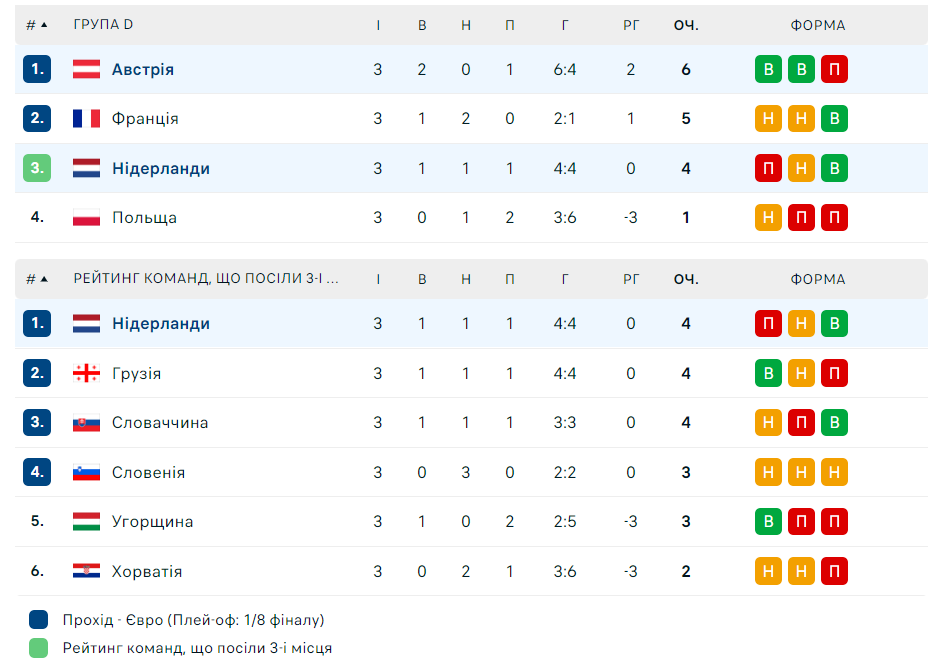Click the blue playoff legend swatch
The image size is (941, 665).
(39, 620)
